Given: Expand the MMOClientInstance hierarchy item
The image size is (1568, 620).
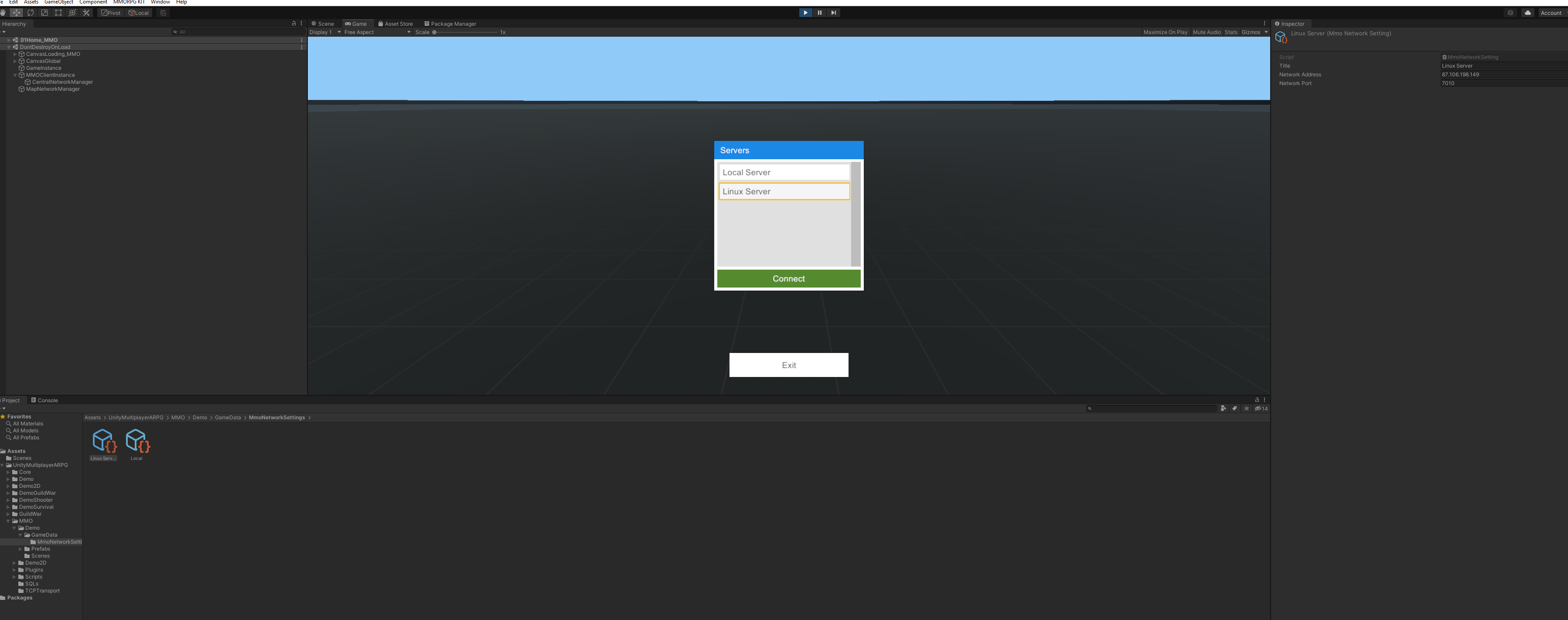Looking at the screenshot, I should pos(15,74).
